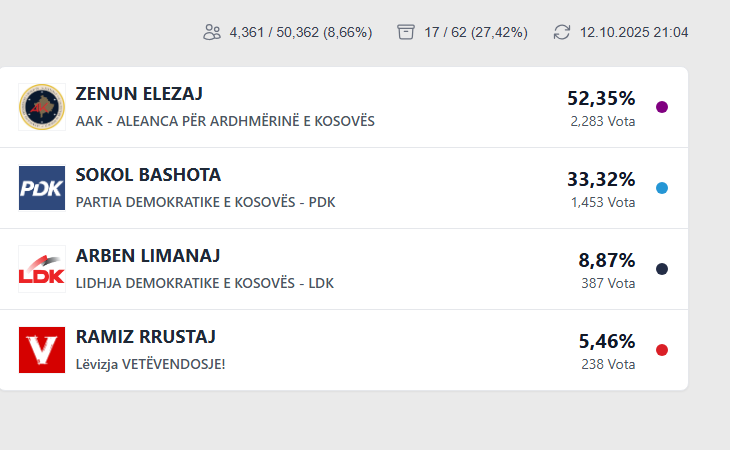Click the AAK party logo
Viewport: 730px width, 450px height.
[x=42, y=107]
